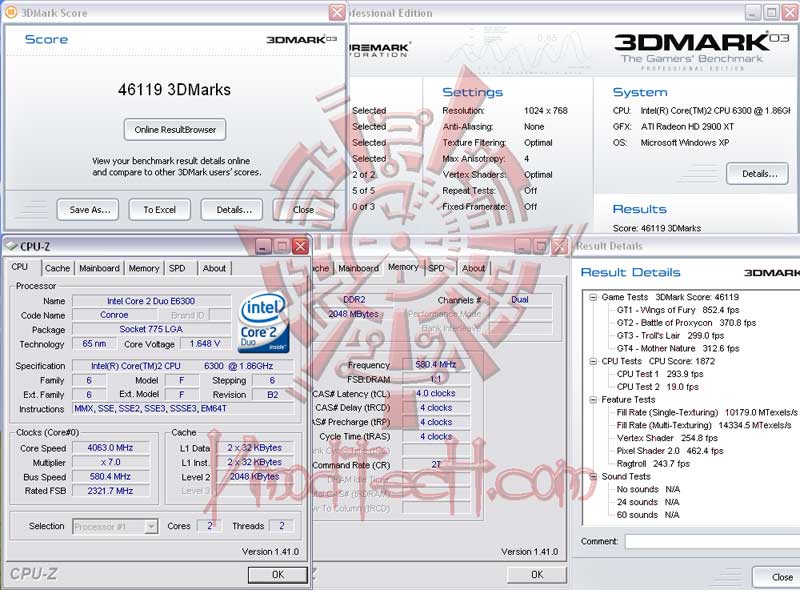Select the CPU tab in front CPU-Z window
Viewport: 800px width, 590px height.
(x=19, y=266)
